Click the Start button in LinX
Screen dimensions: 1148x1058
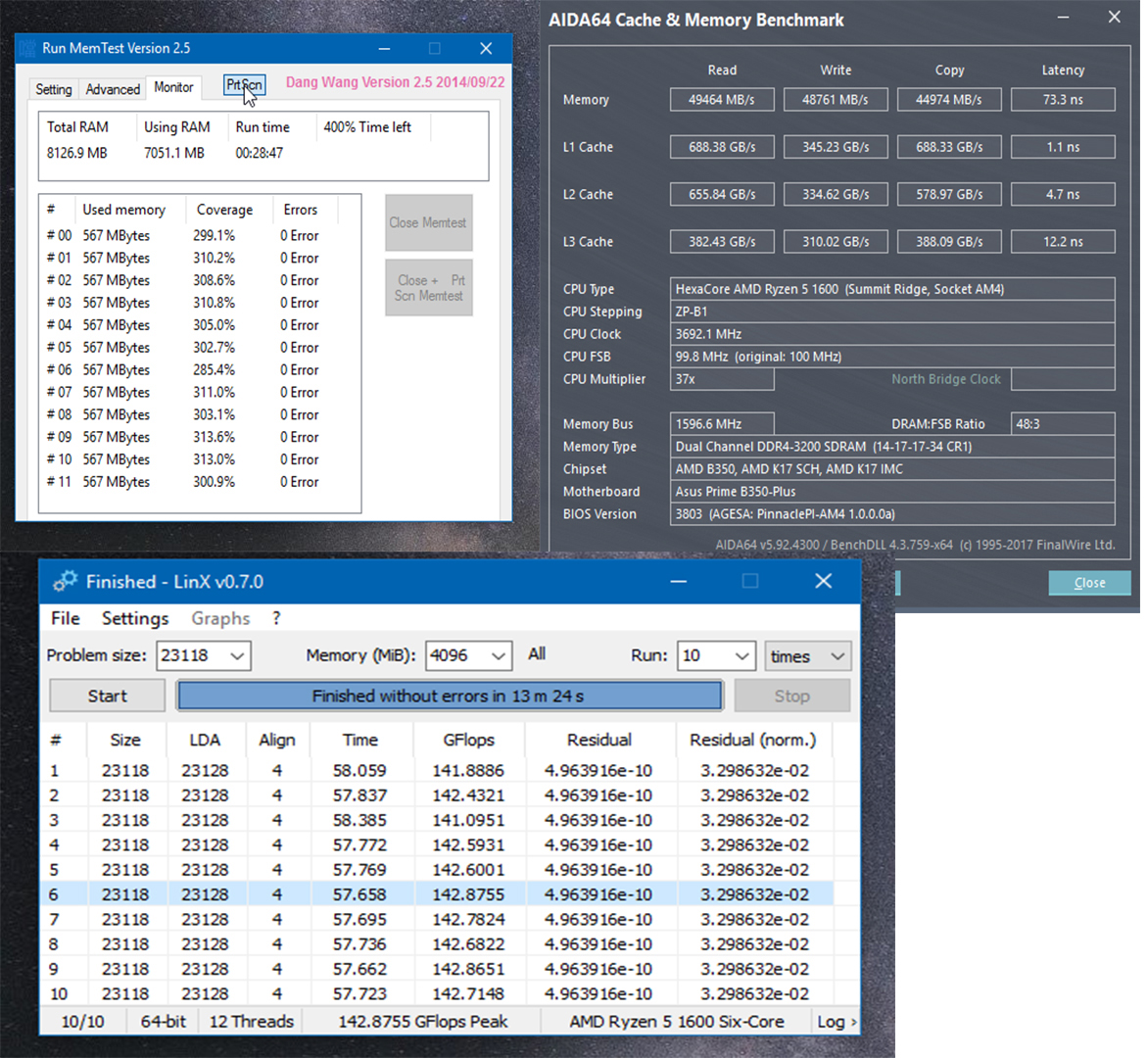tap(107, 696)
